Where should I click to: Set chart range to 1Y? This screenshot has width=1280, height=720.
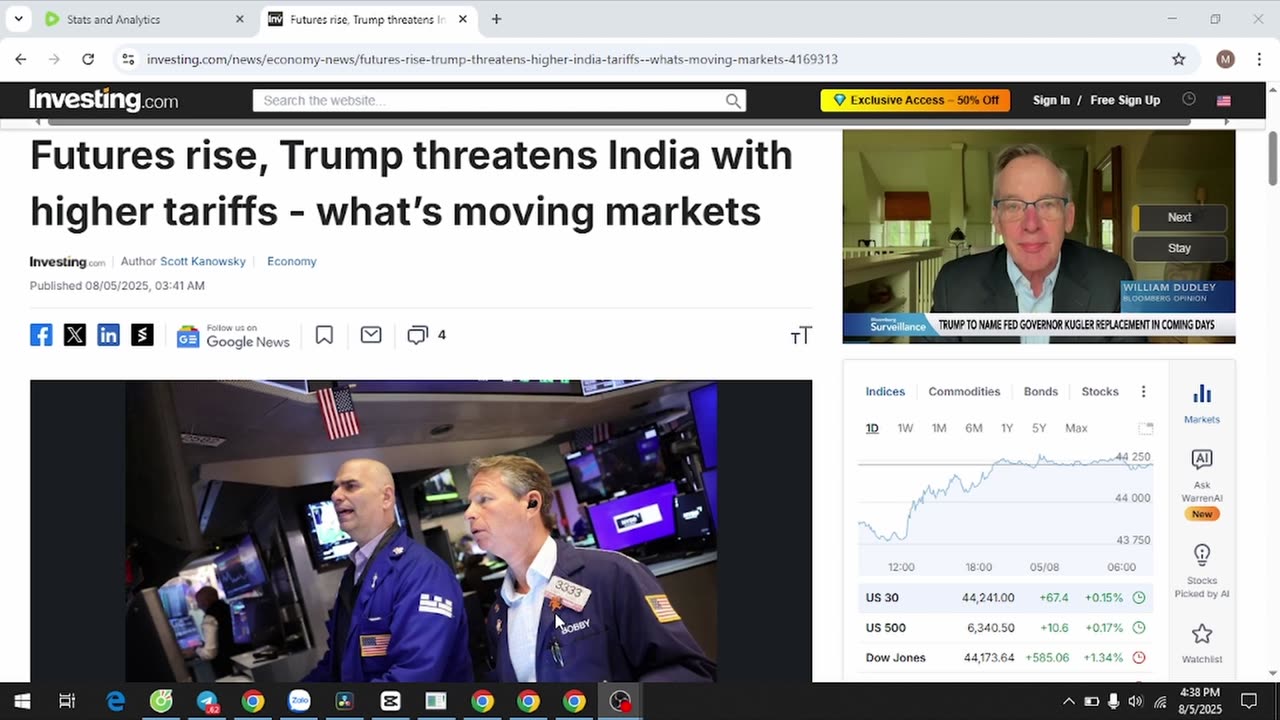point(1007,428)
